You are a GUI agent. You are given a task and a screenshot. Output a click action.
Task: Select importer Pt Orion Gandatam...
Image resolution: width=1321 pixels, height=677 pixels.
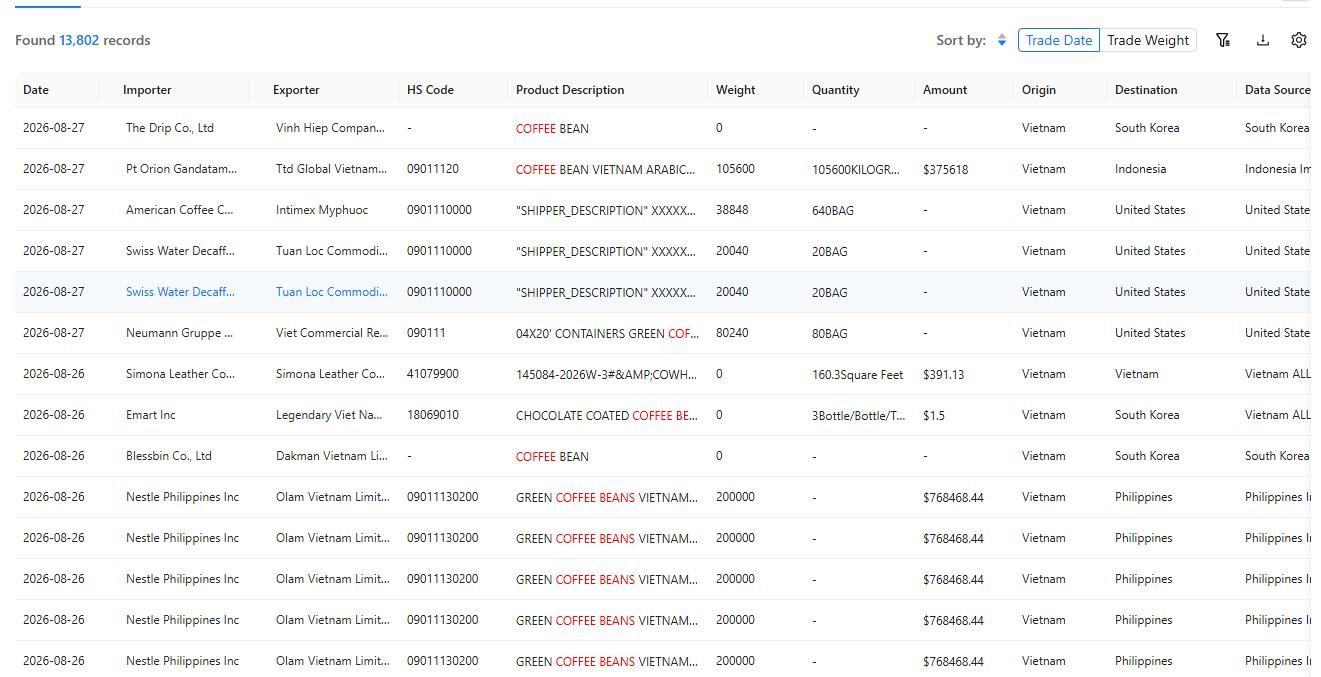tap(182, 169)
